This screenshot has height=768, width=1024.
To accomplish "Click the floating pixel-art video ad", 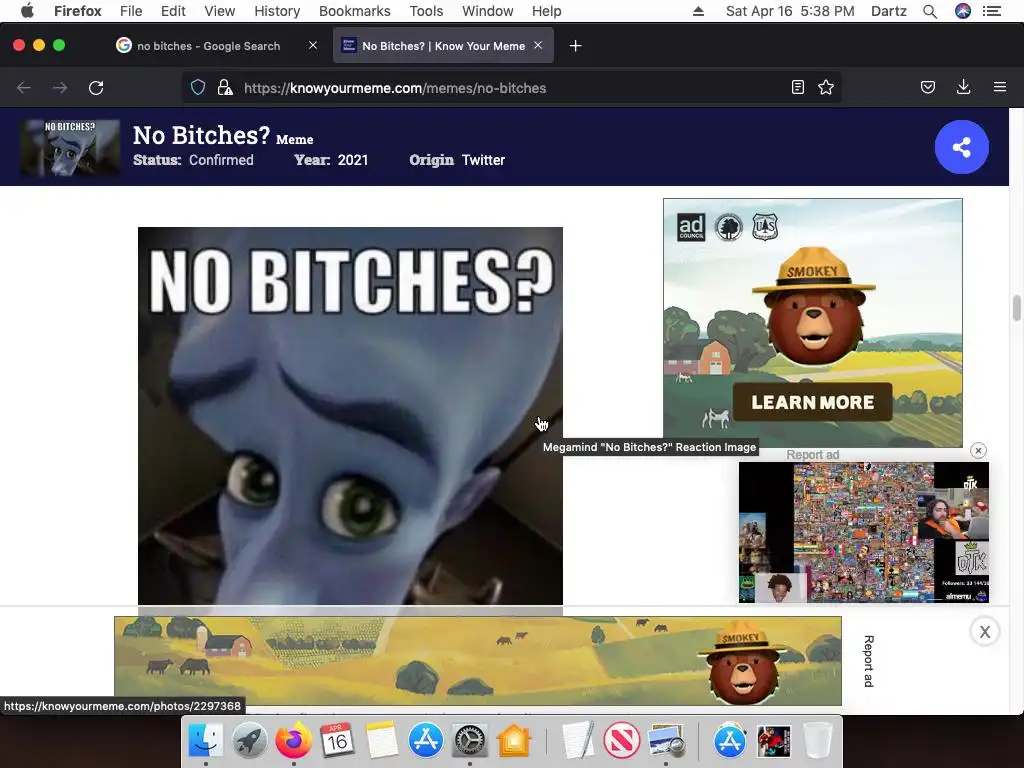I will pyautogui.click(x=863, y=532).
